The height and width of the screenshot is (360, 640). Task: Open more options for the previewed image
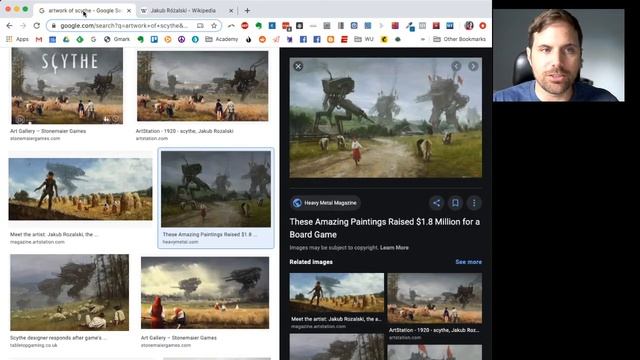(x=474, y=203)
